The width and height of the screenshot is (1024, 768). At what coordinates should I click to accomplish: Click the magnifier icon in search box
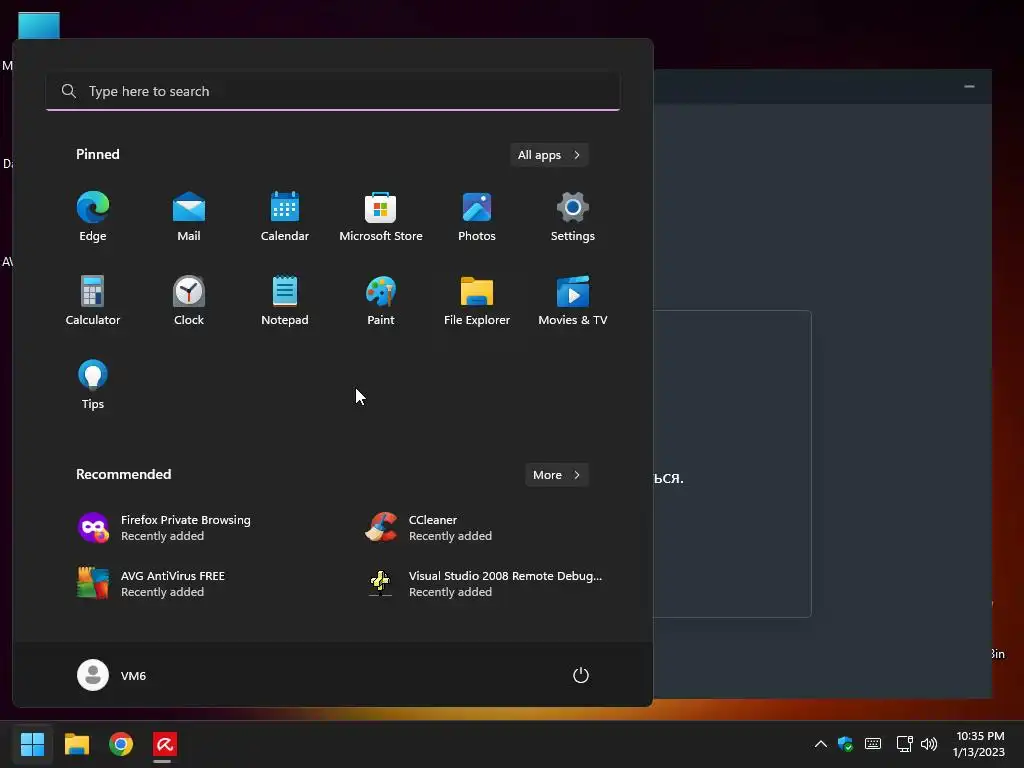[x=69, y=91]
